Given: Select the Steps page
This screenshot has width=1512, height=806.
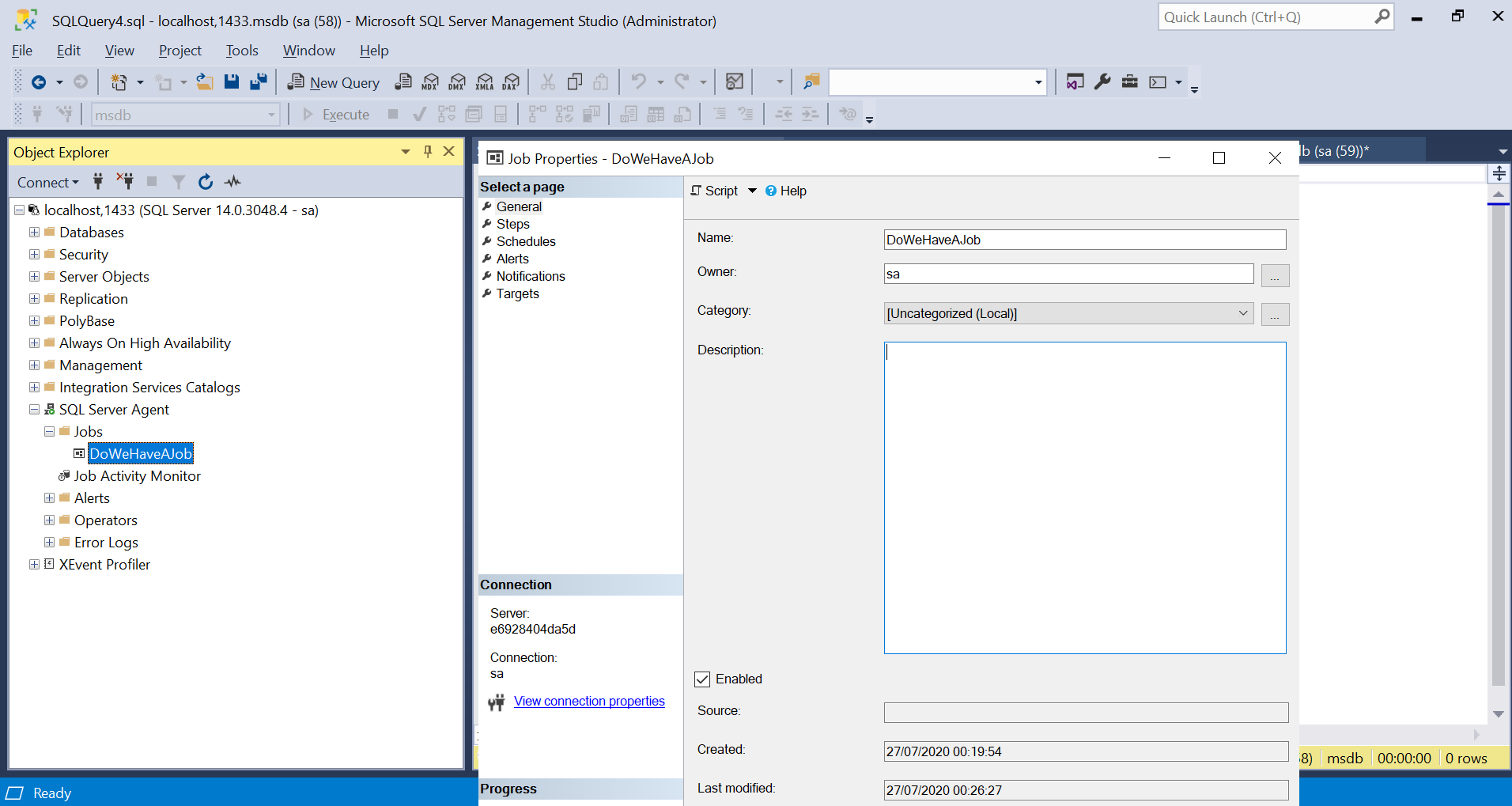Looking at the screenshot, I should pyautogui.click(x=512, y=224).
